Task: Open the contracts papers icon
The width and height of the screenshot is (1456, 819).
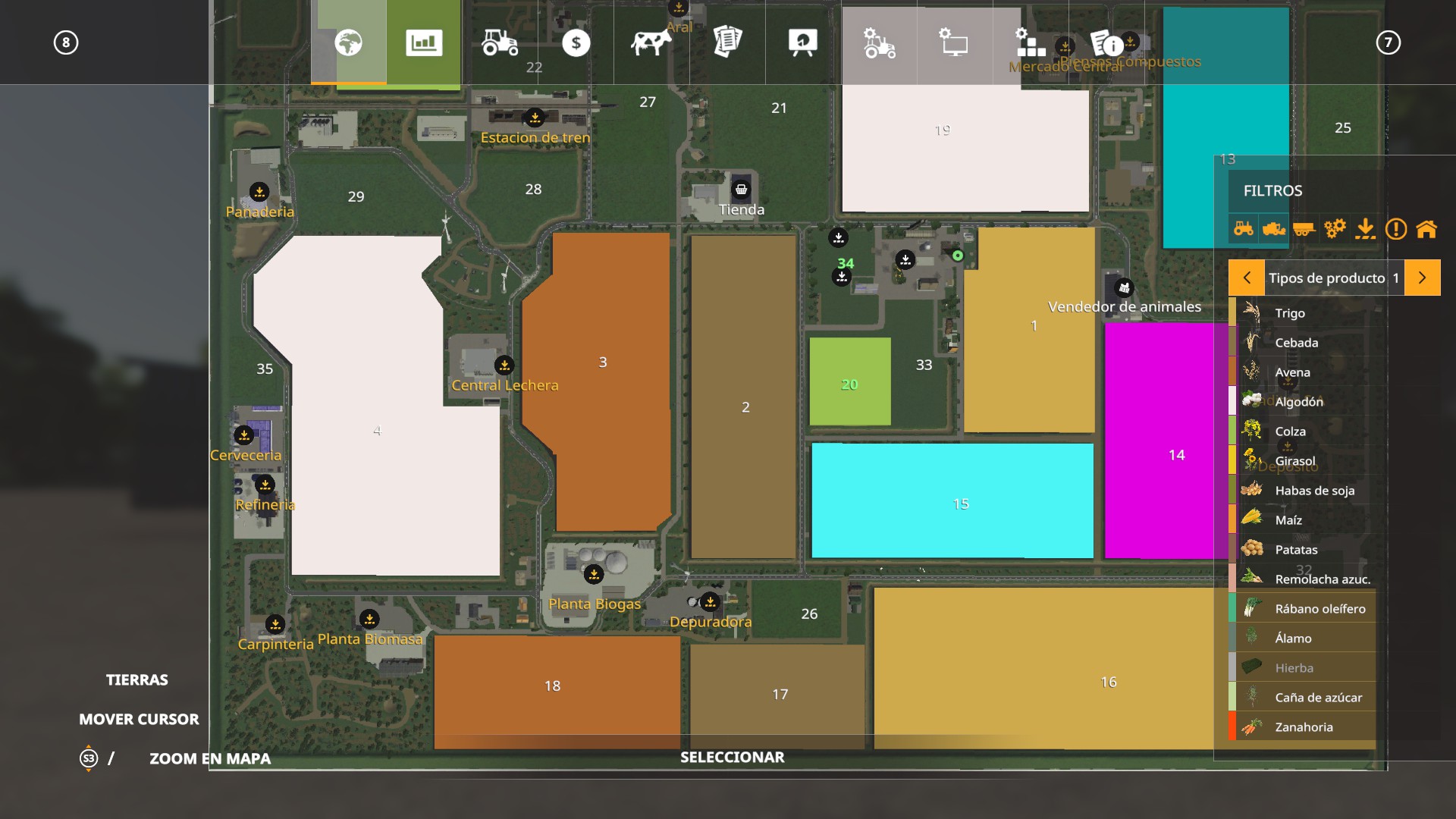Action: (726, 42)
